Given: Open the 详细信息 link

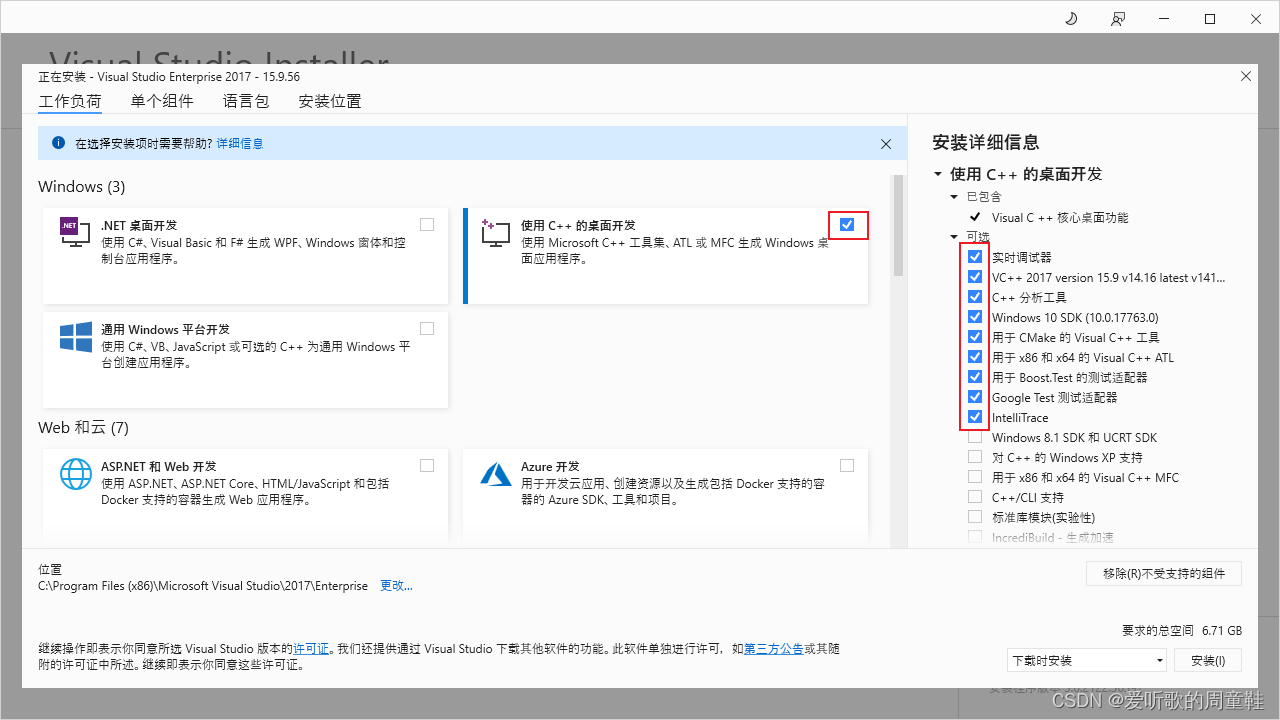Looking at the screenshot, I should click(x=240, y=143).
